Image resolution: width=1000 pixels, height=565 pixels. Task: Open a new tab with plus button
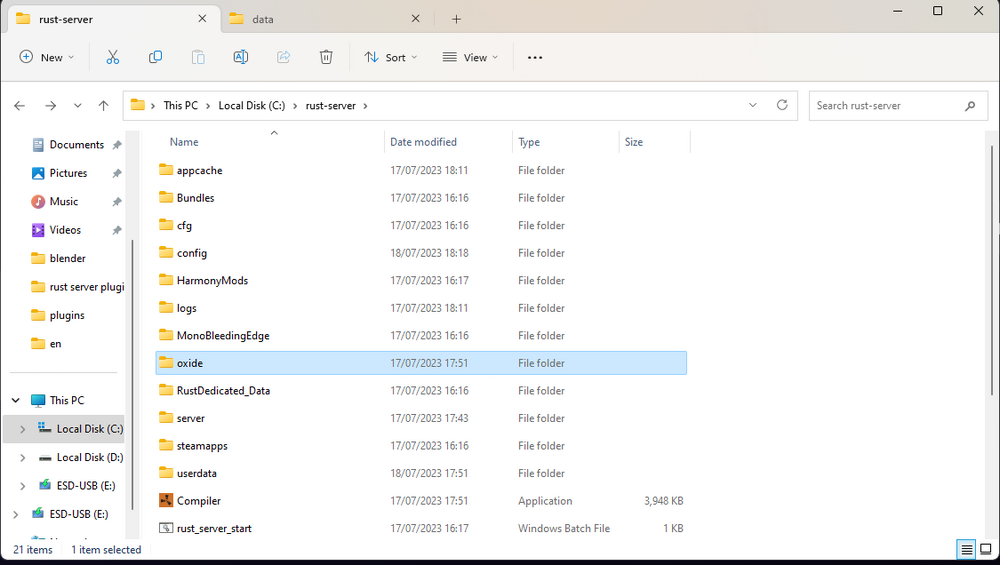(x=456, y=19)
